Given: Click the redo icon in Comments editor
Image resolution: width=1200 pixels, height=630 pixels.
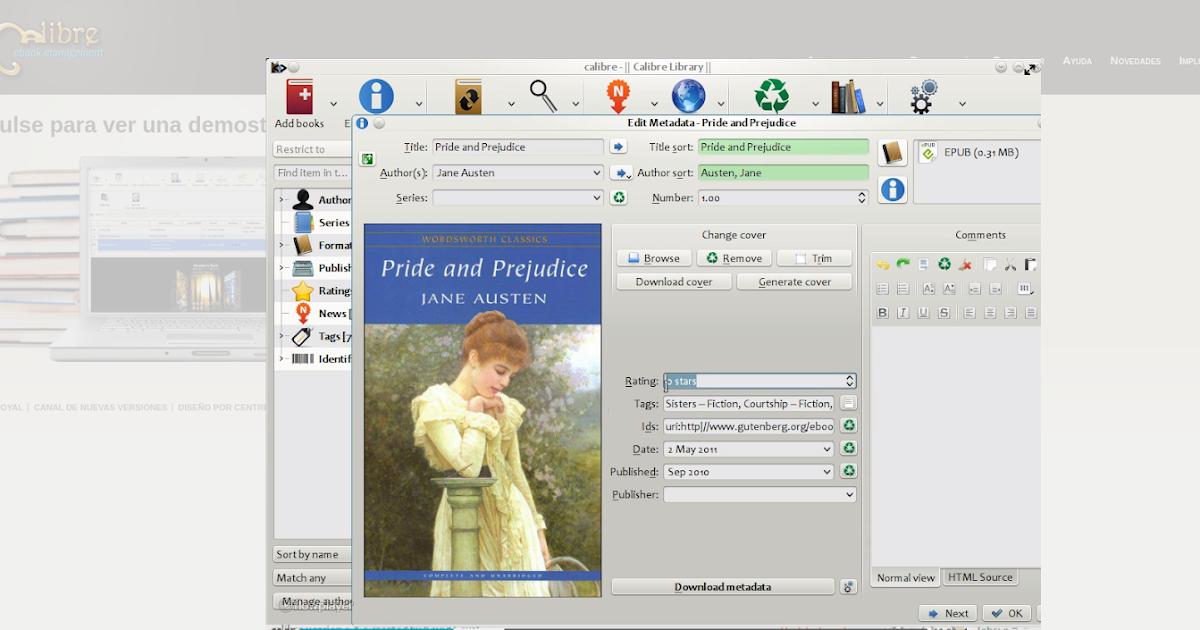Looking at the screenshot, I should coord(903,265).
